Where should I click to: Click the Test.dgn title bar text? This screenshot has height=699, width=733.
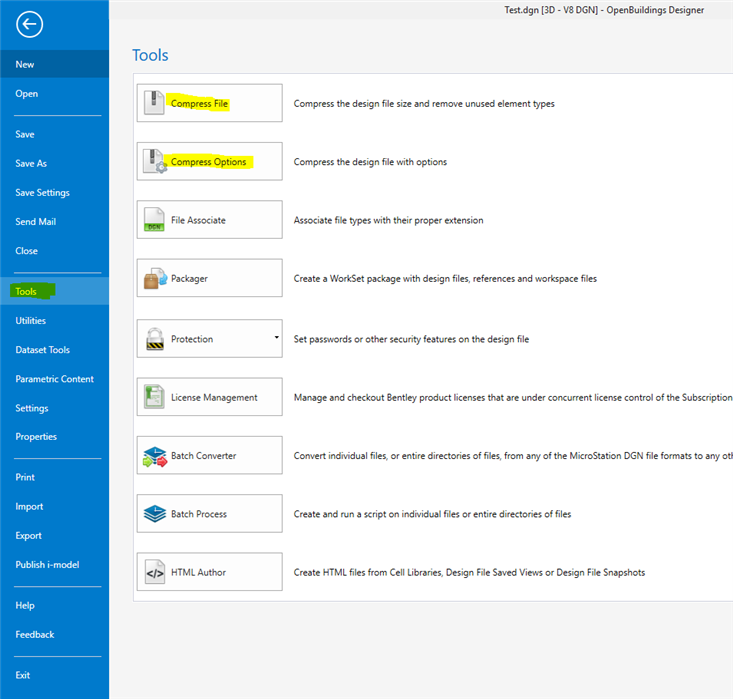[x=604, y=10]
